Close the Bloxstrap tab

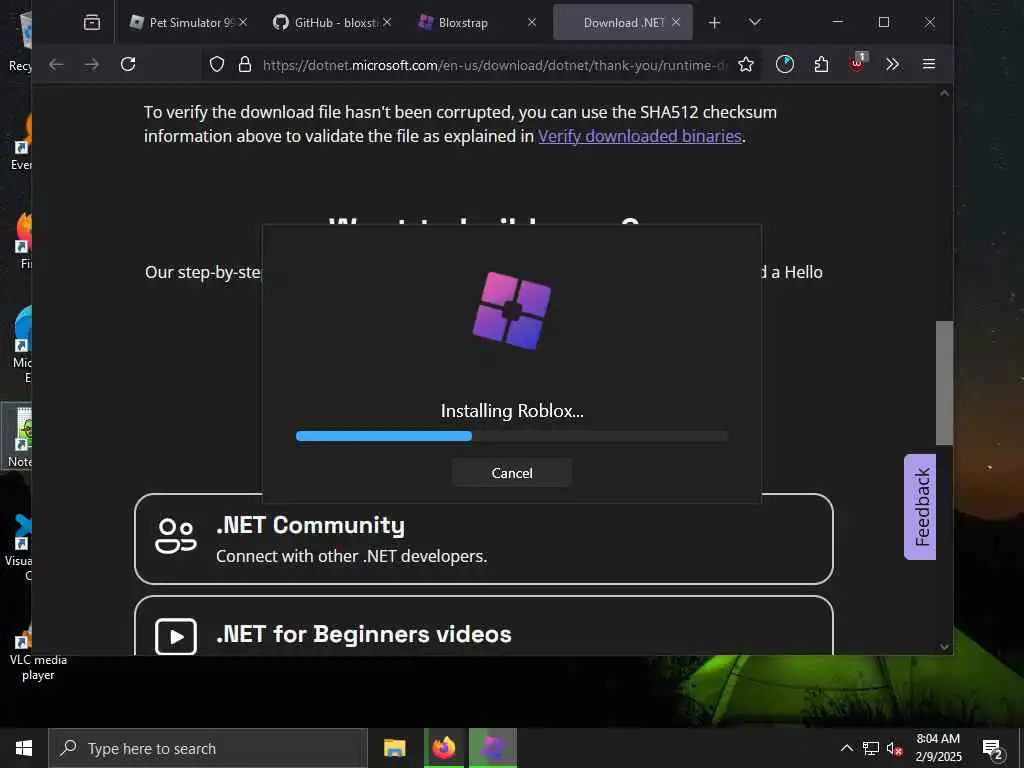point(532,22)
